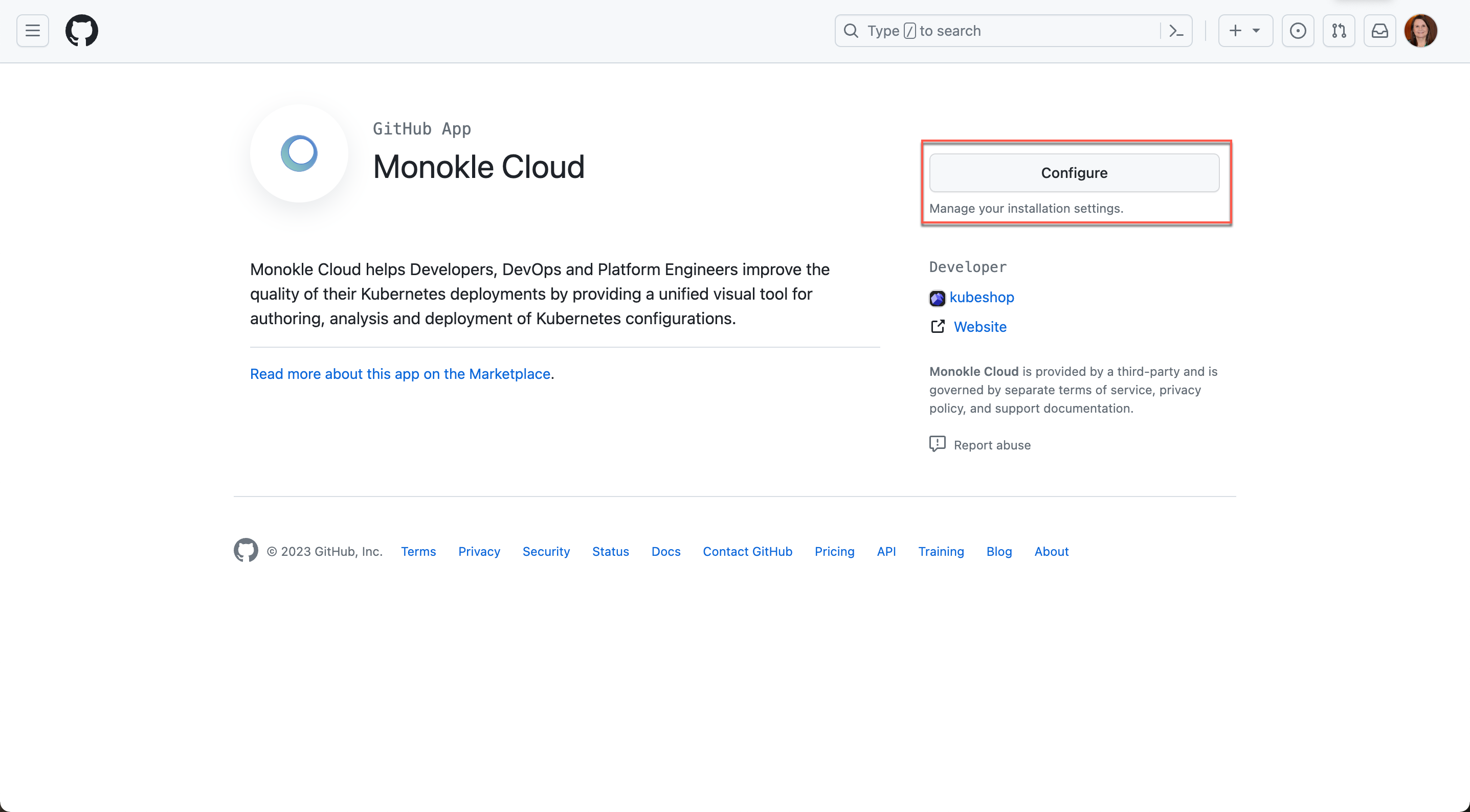Click the create new item plus icon
This screenshot has width=1470, height=812.
1236,31
